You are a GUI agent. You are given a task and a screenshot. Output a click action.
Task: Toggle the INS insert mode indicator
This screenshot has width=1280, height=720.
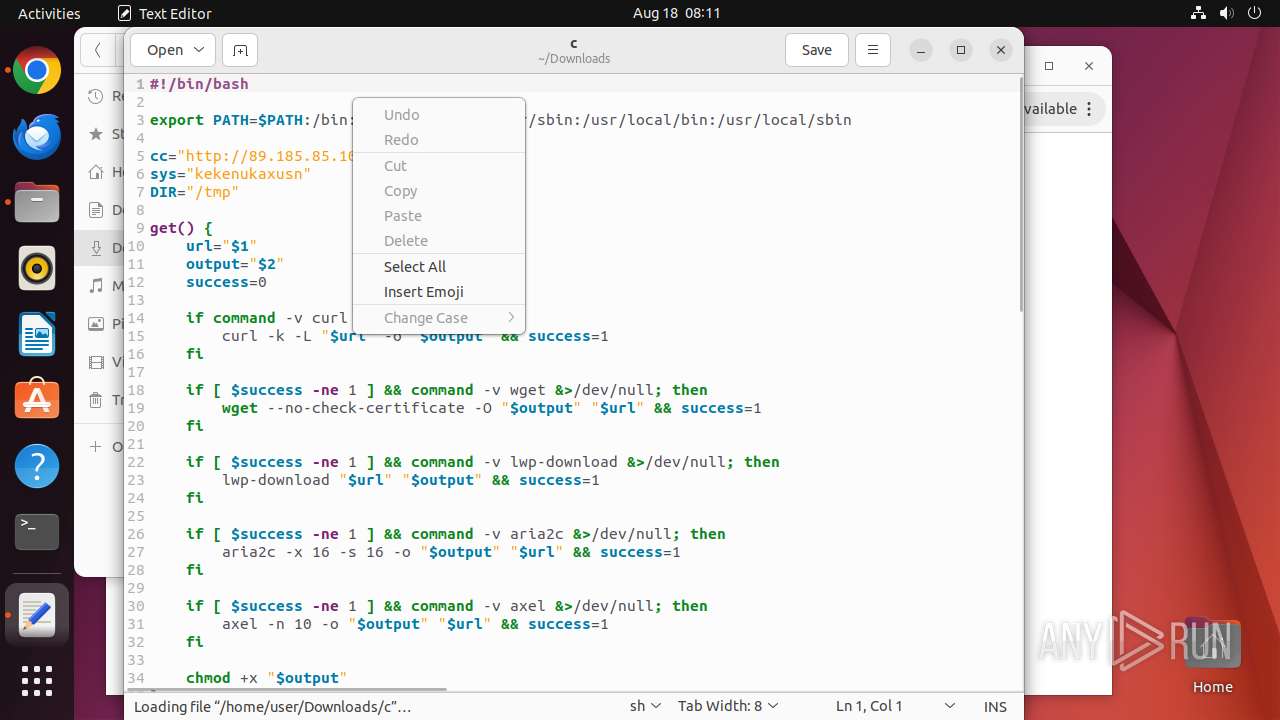995,706
